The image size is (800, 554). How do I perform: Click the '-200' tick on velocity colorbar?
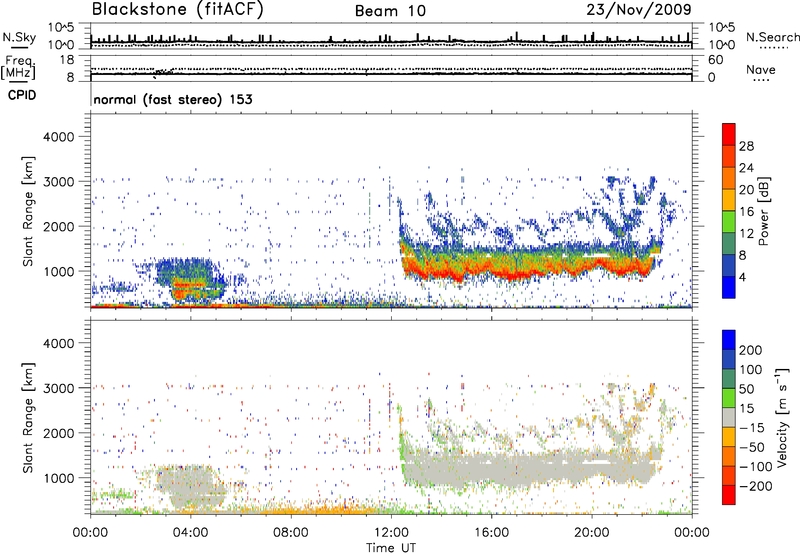tap(756, 486)
